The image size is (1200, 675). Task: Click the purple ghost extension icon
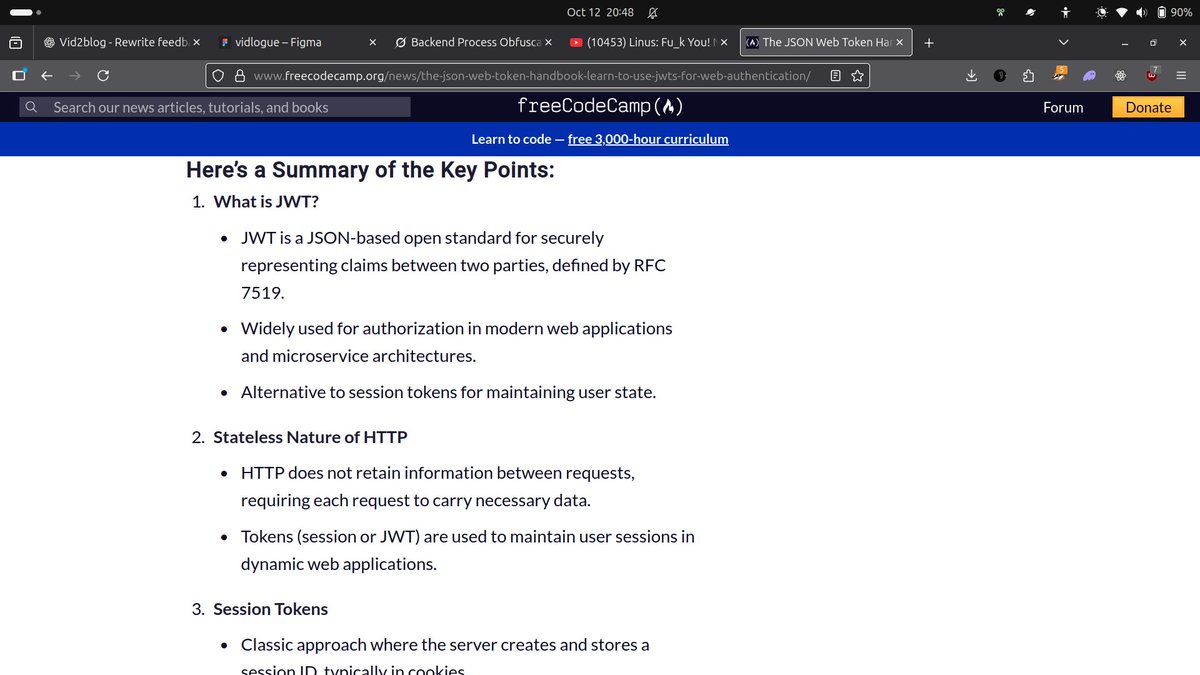1090,76
